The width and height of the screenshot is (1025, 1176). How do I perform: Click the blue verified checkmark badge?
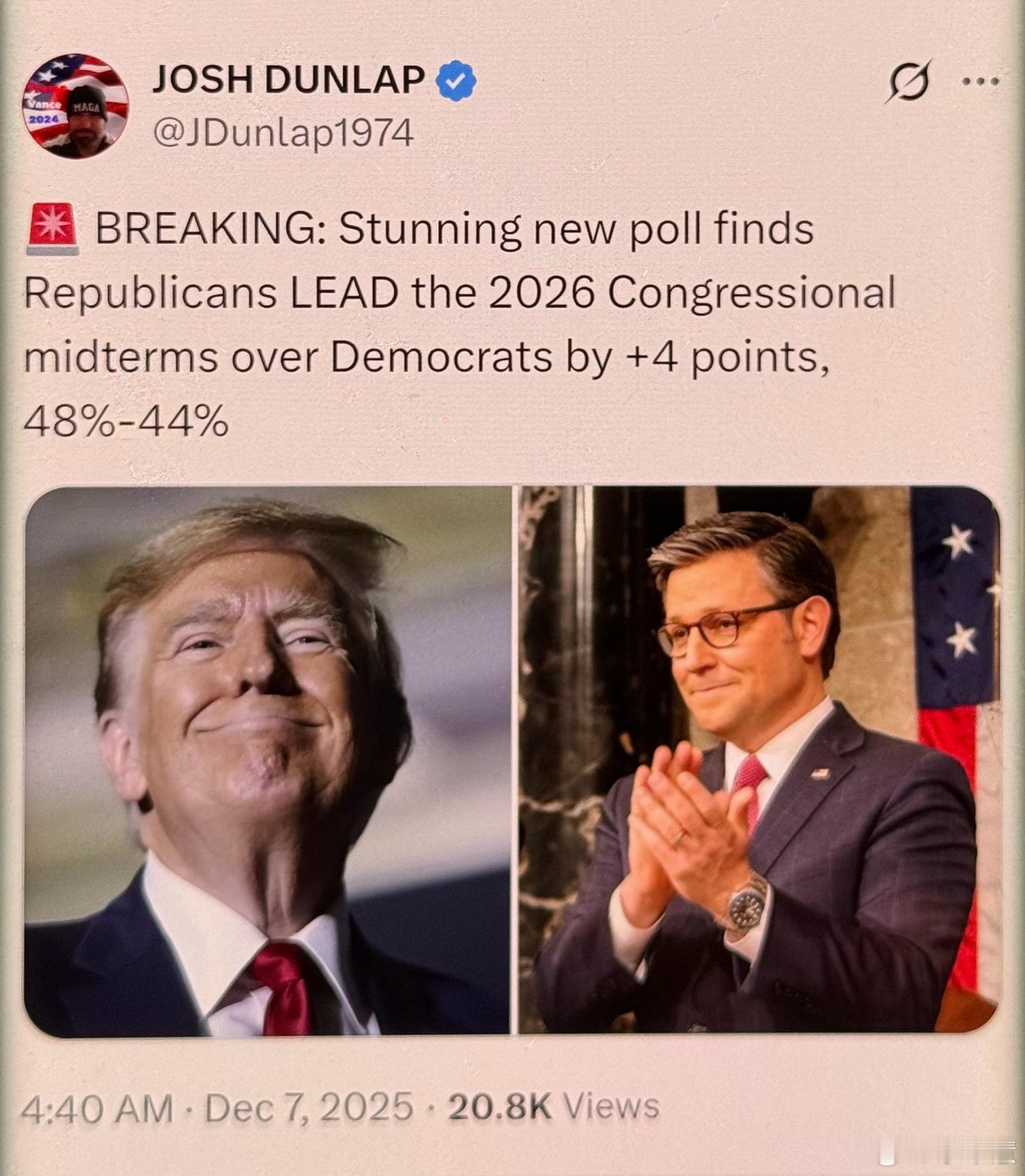pos(456,81)
